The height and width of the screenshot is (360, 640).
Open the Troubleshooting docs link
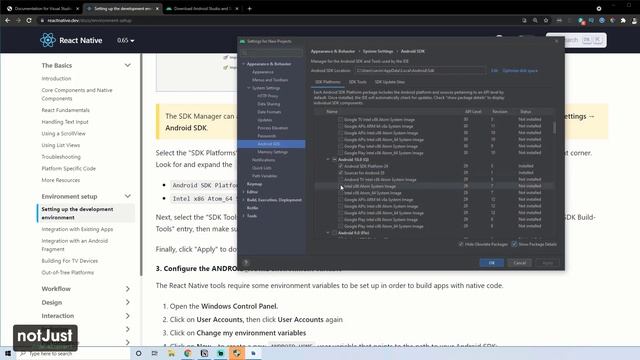[61, 157]
